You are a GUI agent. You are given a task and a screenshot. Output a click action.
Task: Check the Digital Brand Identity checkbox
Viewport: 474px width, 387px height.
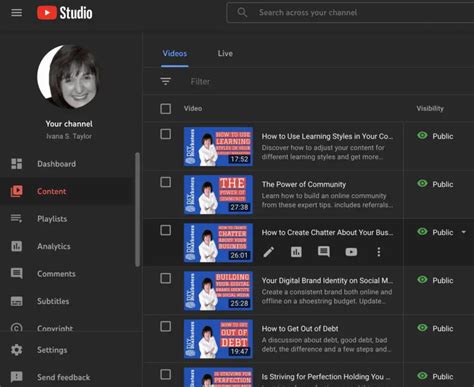[x=166, y=278]
